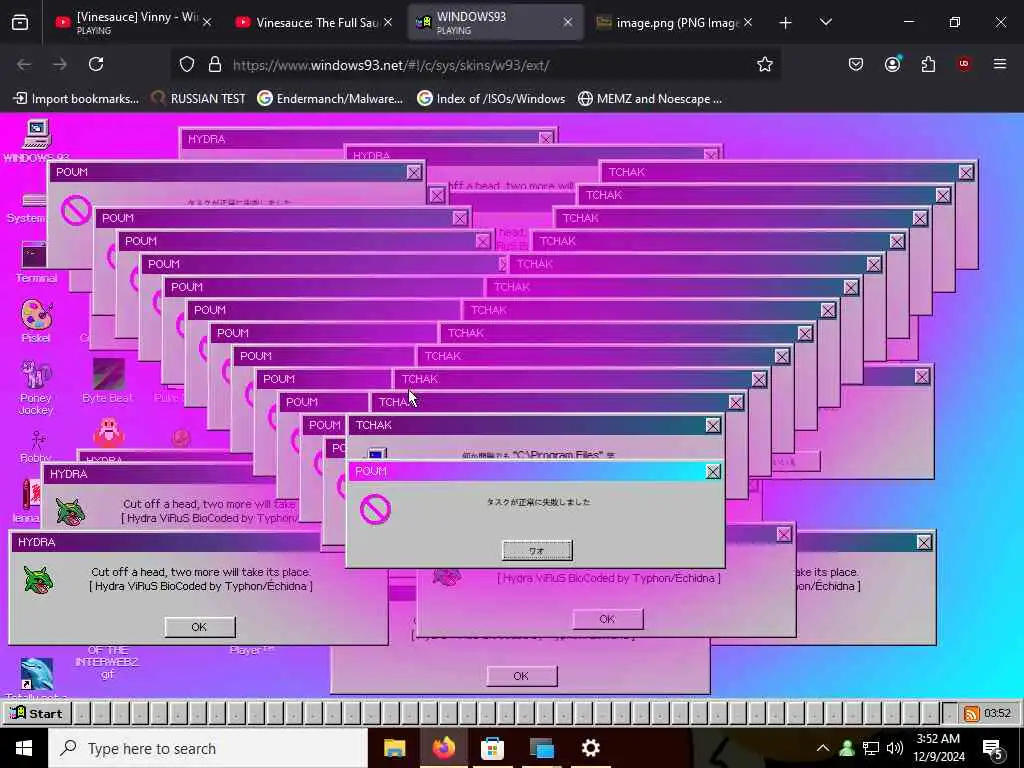Bookmark this page with the star
The width and height of the screenshot is (1024, 768).
765,64
